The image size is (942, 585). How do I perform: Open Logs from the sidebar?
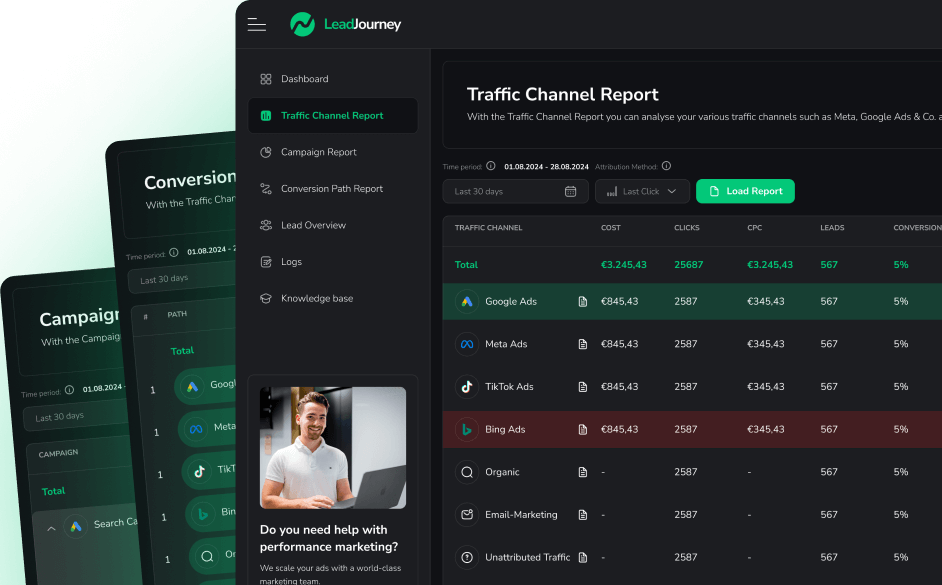pos(333,262)
